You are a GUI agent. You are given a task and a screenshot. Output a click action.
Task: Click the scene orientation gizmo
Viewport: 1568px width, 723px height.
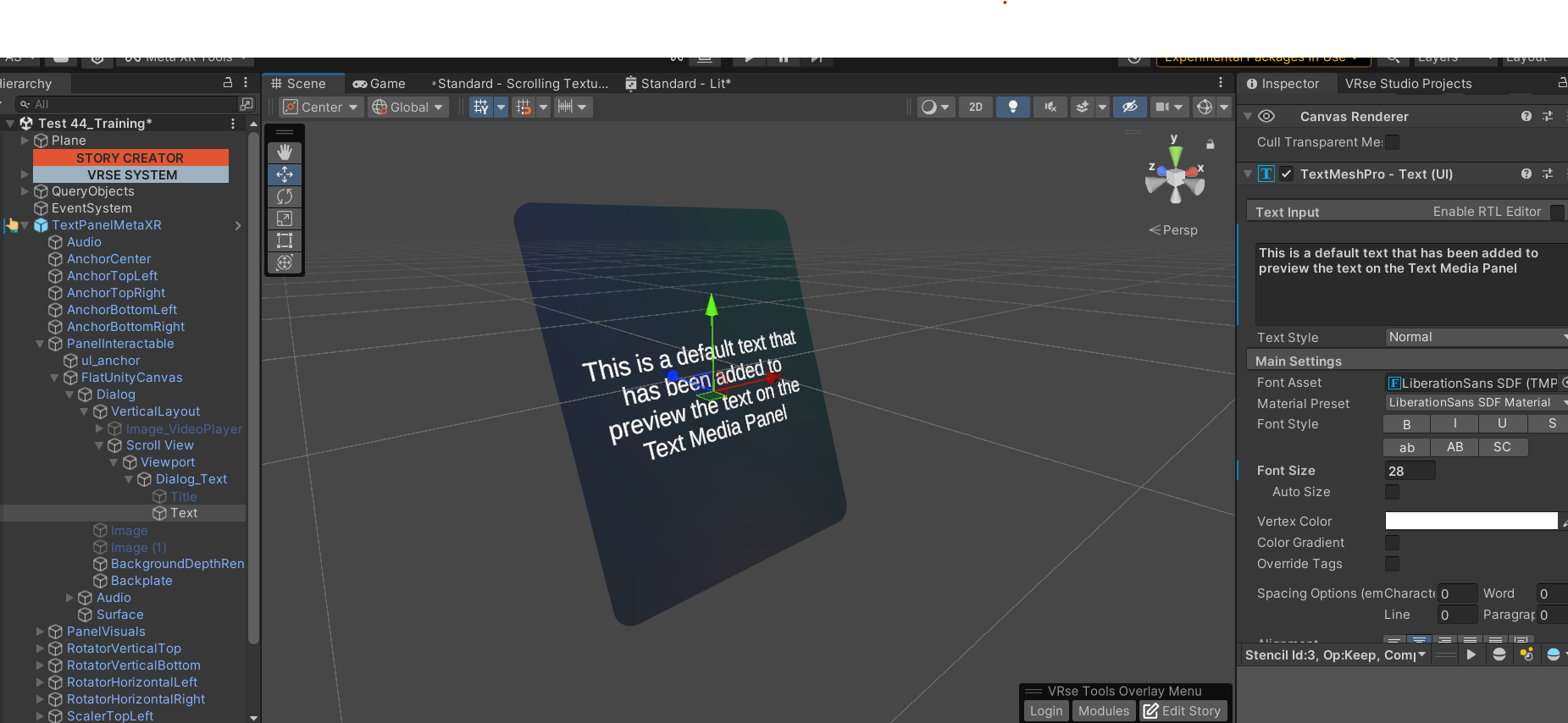pyautogui.click(x=1175, y=176)
